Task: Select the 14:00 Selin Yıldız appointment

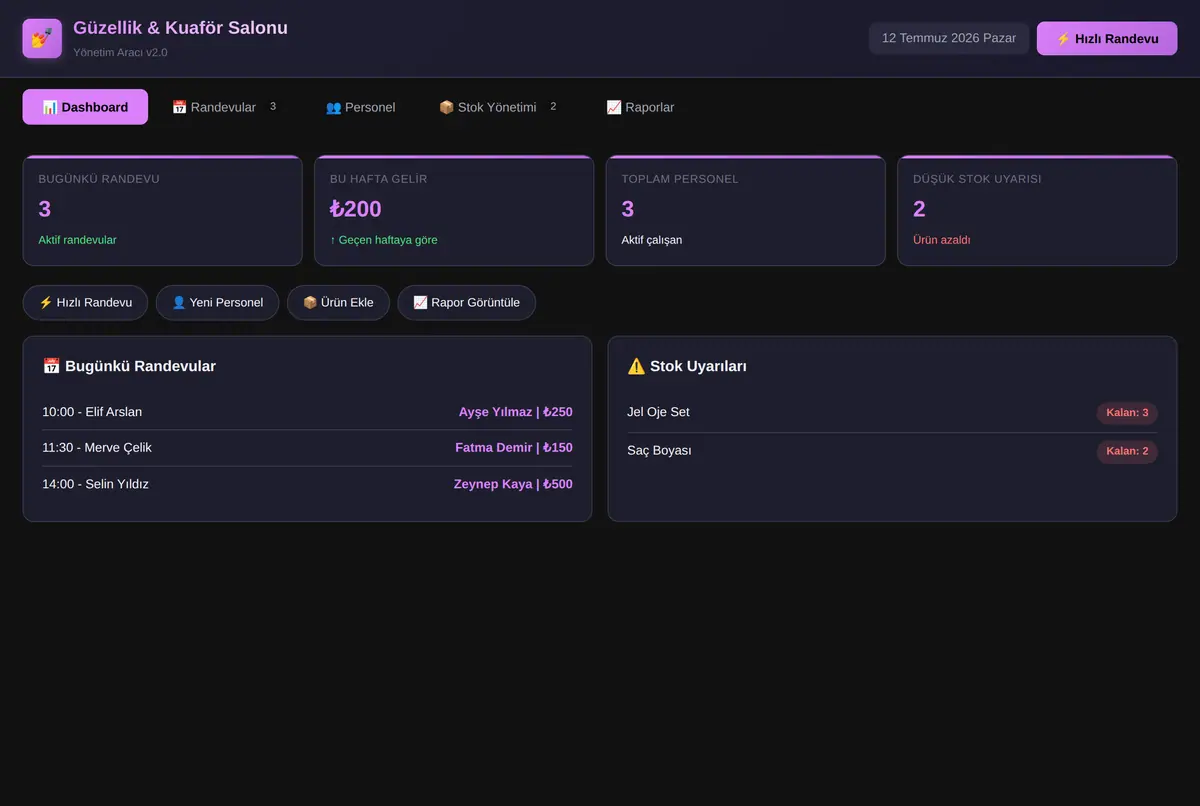Action: [x=307, y=484]
